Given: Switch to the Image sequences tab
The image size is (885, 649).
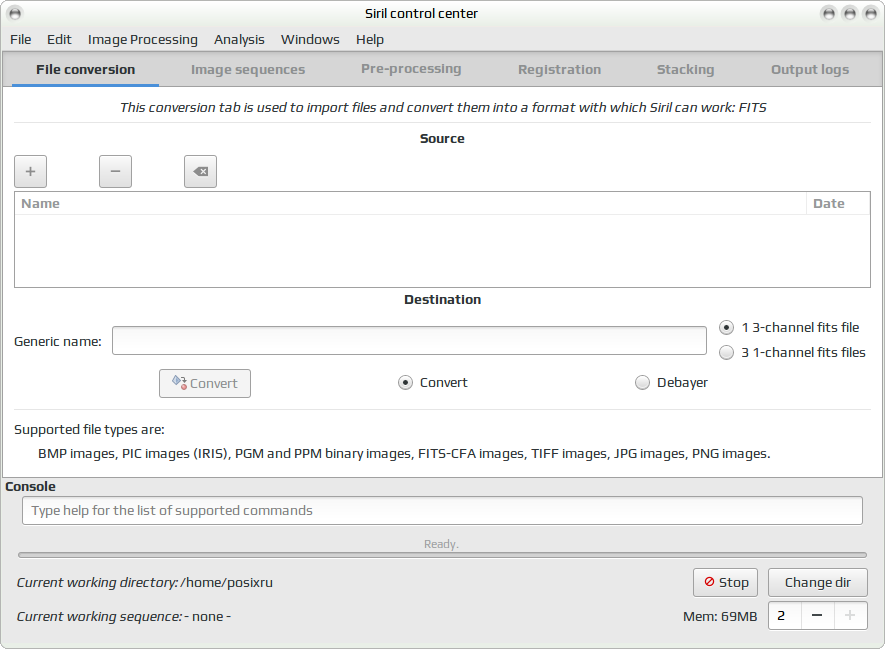Looking at the screenshot, I should tap(248, 70).
